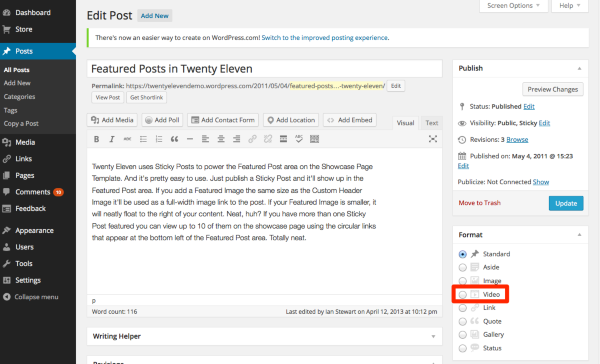Apply strikethrough formatting
This screenshot has width=600, height=364.
(127, 139)
